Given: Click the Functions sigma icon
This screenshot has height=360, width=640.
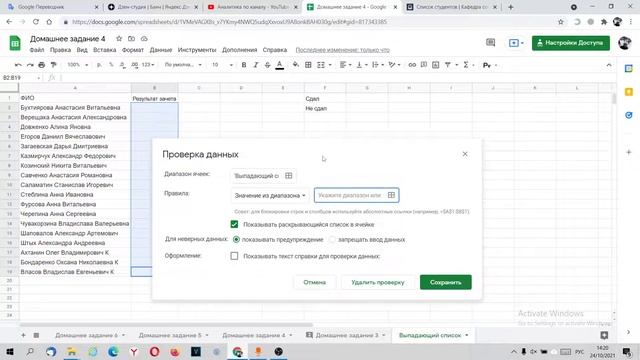Looking at the screenshot, I should click(x=466, y=65).
